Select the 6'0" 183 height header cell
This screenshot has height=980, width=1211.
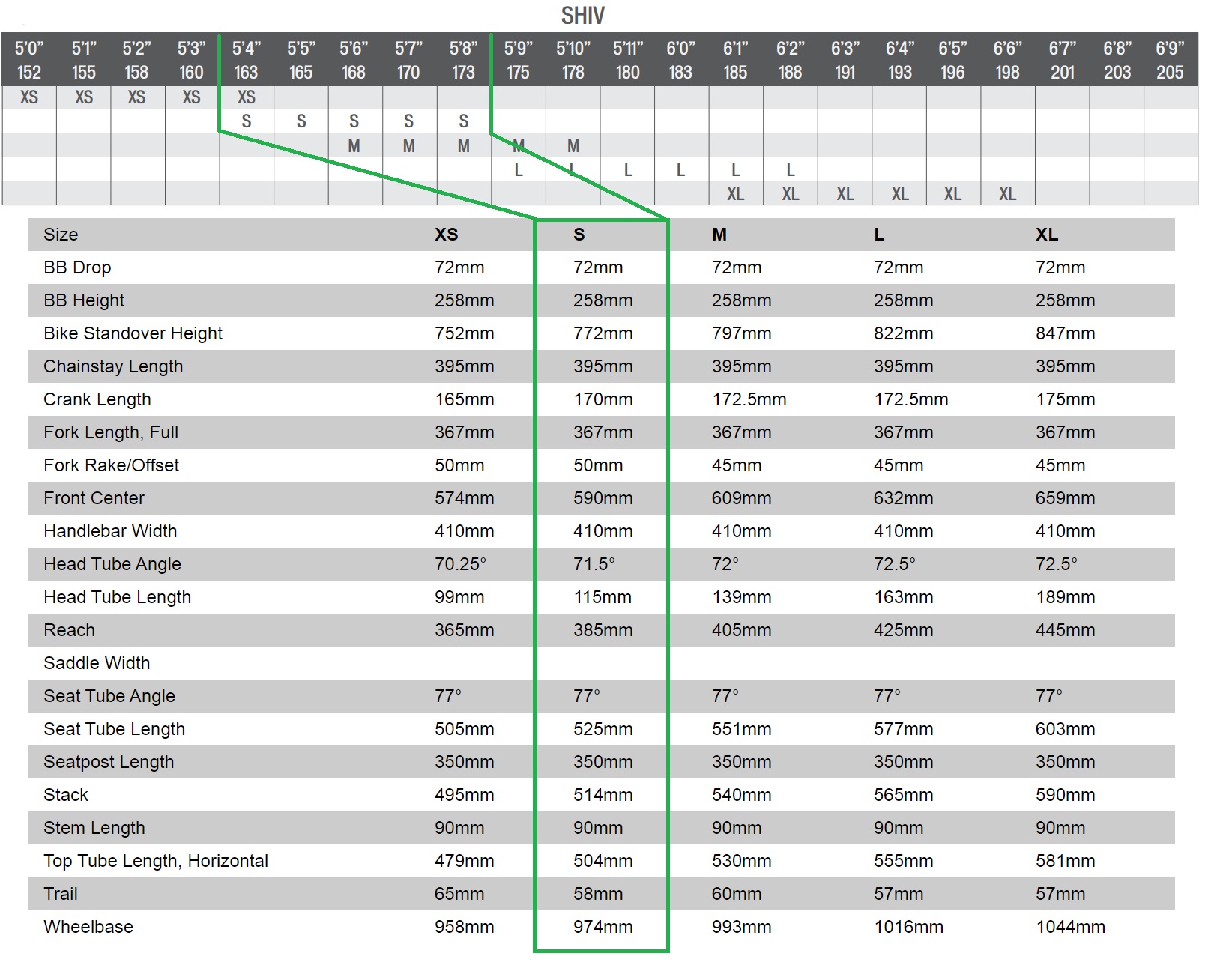click(680, 60)
